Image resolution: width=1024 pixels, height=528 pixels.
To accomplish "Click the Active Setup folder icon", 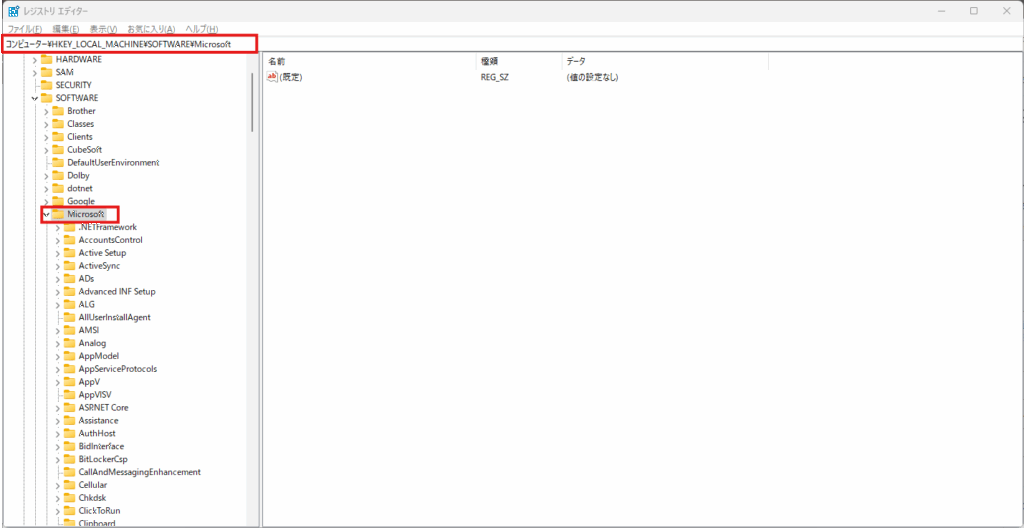I will pyautogui.click(x=69, y=252).
